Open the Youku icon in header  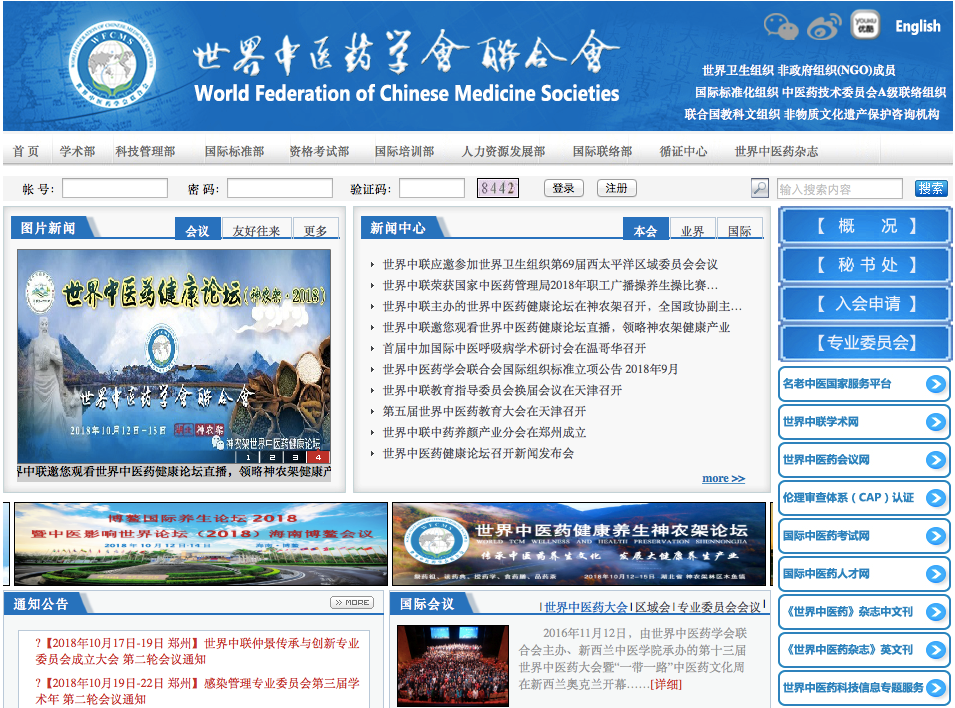(x=865, y=26)
